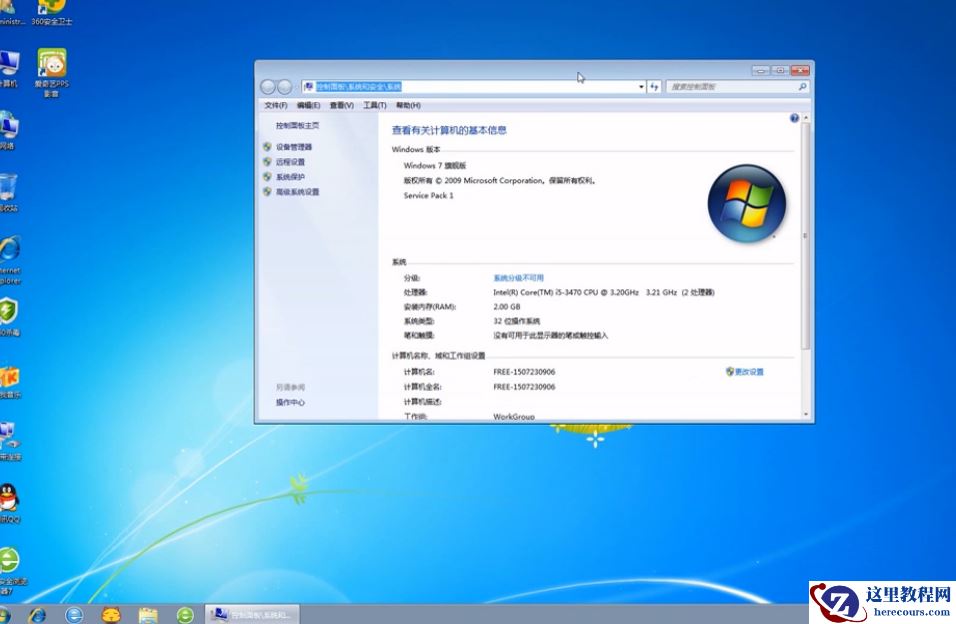
Task: Click the shield icon next to 设备管理器
Action: (267, 147)
